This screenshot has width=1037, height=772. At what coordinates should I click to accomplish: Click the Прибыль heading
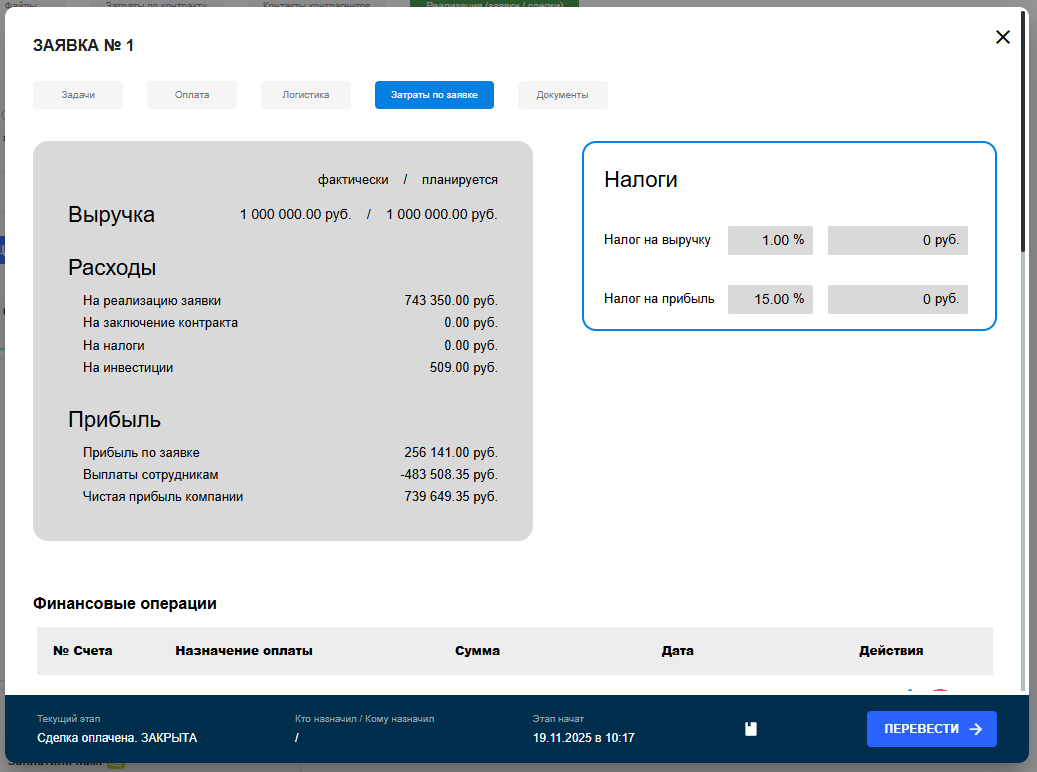(114, 419)
